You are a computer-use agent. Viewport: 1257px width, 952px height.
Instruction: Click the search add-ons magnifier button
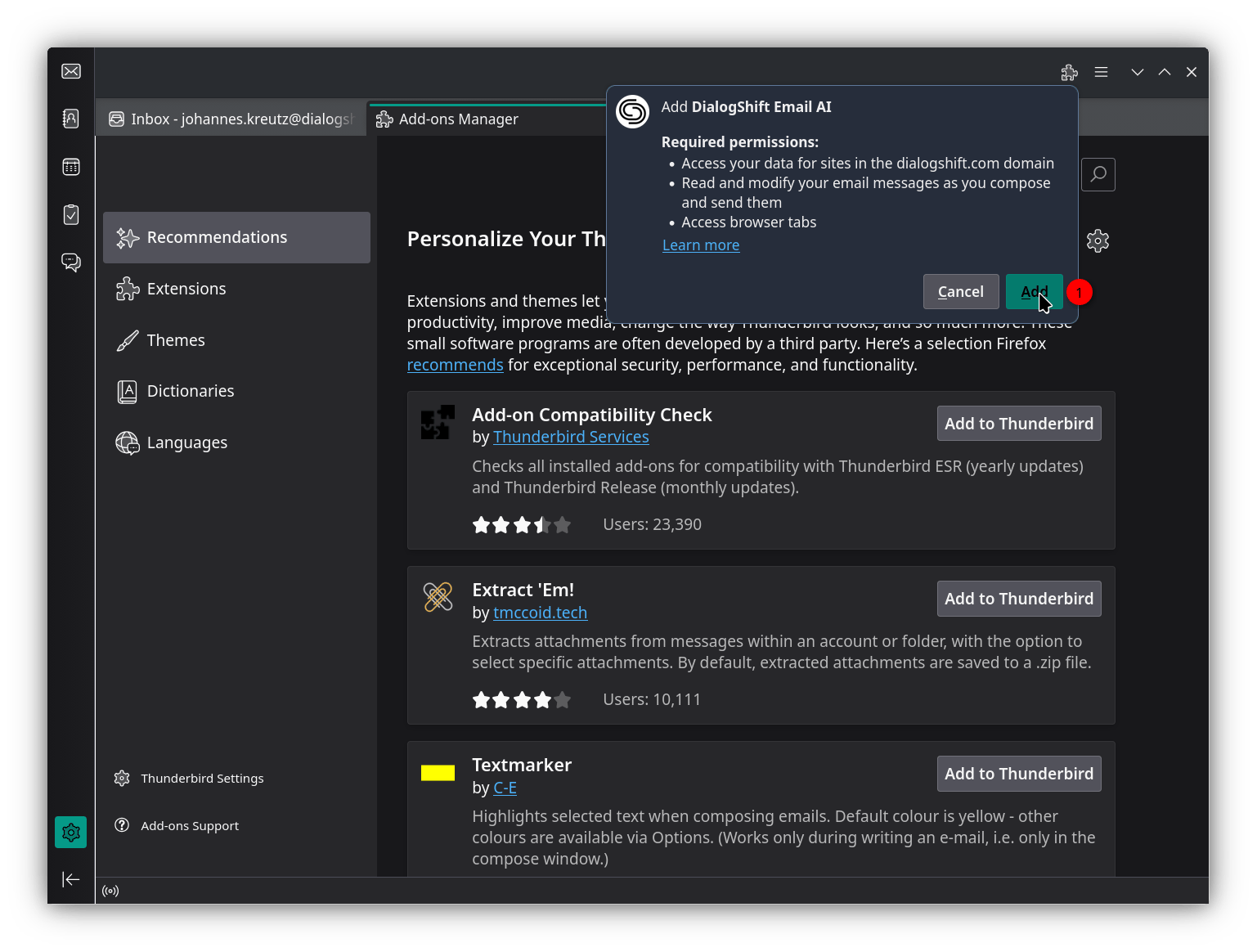pyautogui.click(x=1098, y=174)
